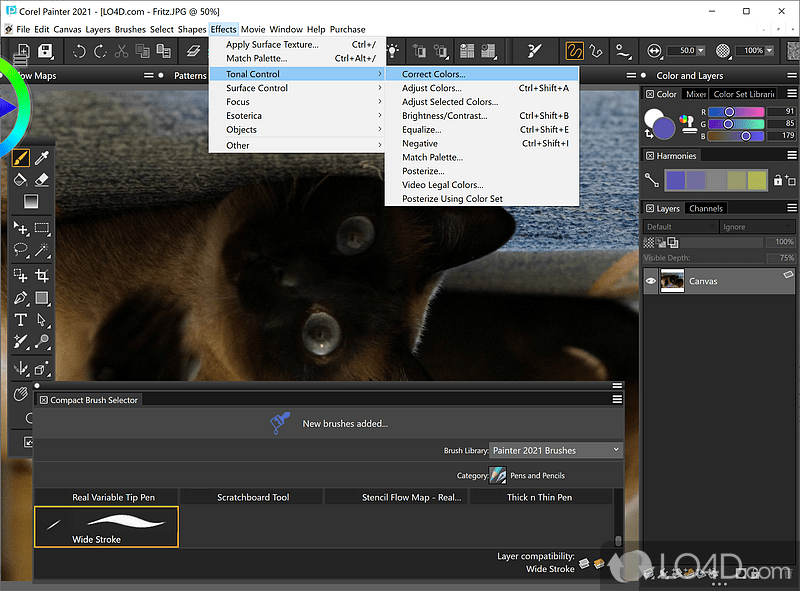Select the Text tool
Screen dimensions: 800x591
coord(21,320)
